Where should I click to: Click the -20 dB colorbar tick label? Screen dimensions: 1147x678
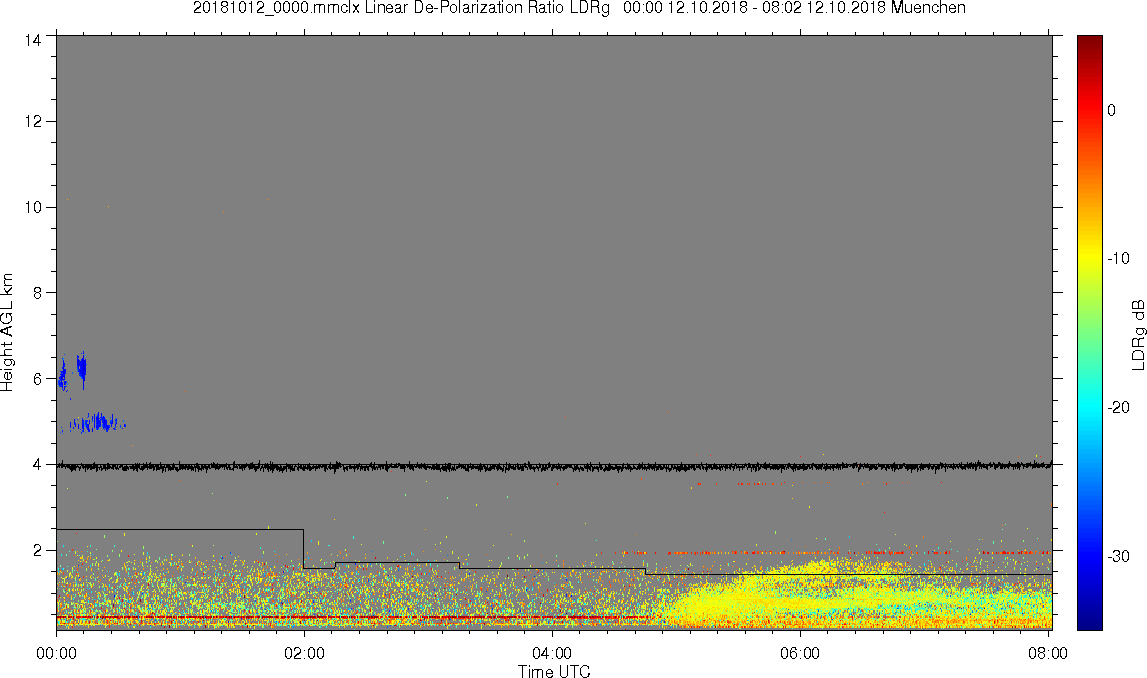1118,407
